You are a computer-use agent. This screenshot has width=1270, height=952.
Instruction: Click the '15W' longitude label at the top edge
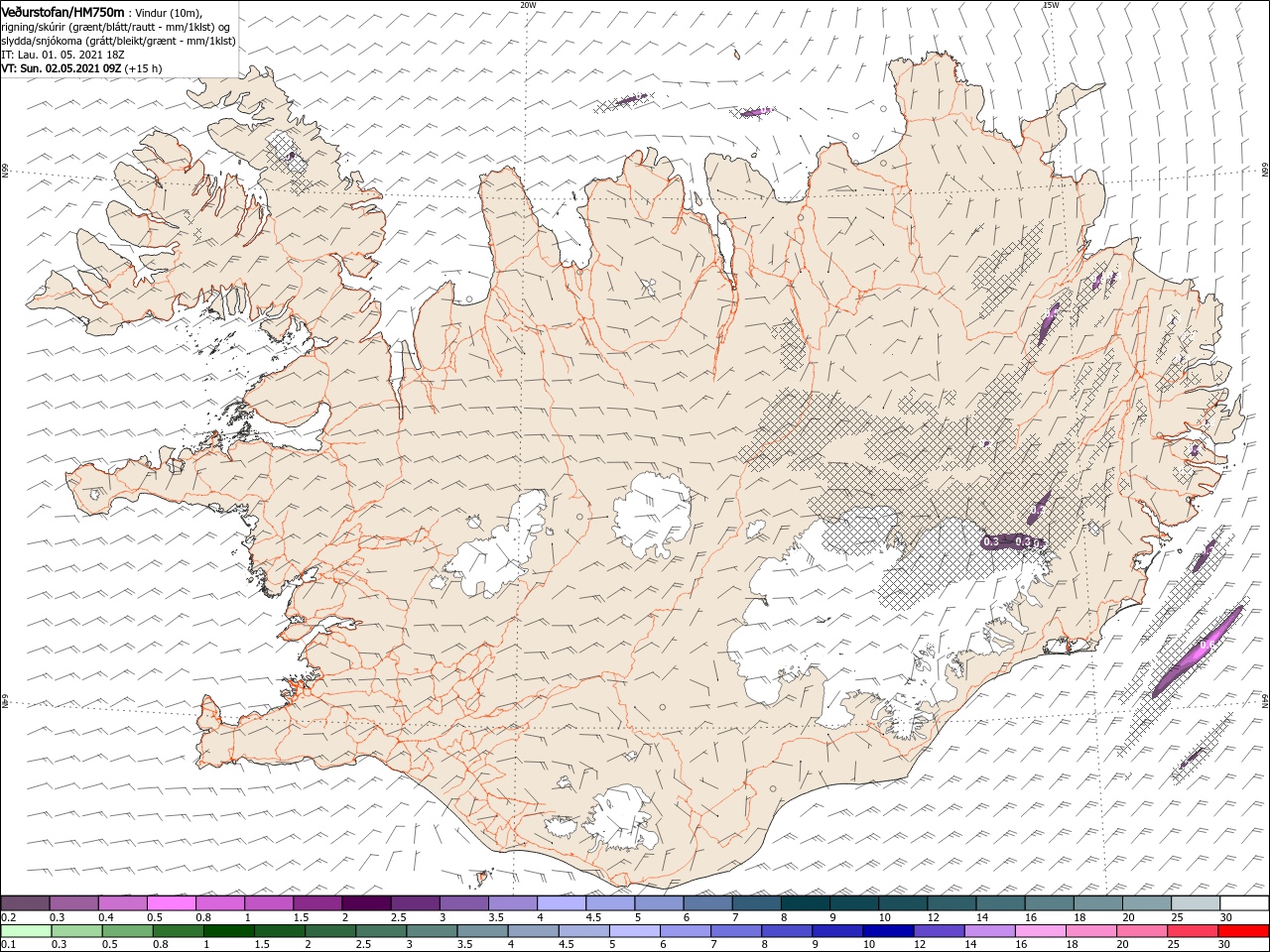point(1051,5)
